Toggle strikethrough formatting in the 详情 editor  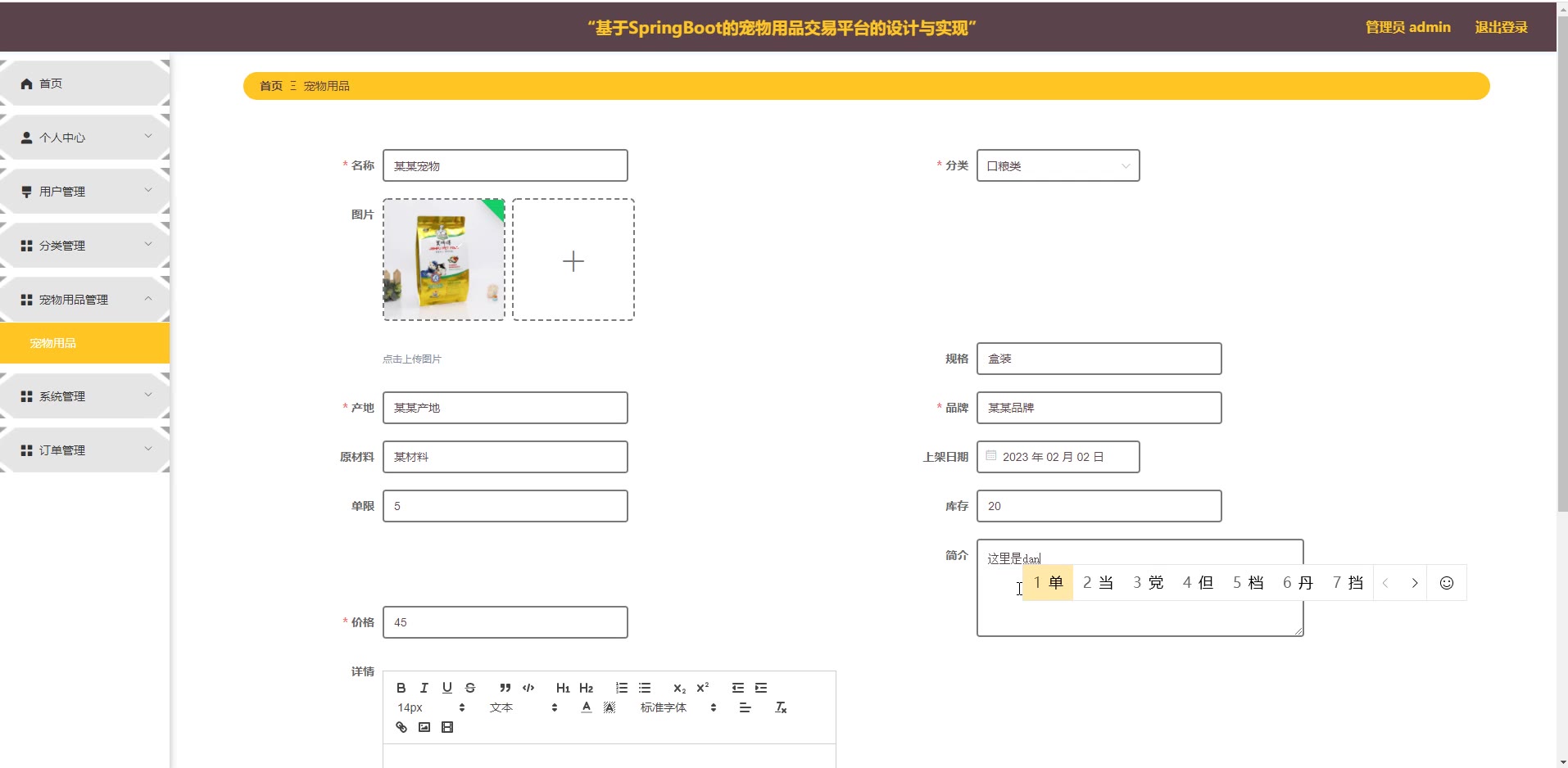tap(470, 688)
